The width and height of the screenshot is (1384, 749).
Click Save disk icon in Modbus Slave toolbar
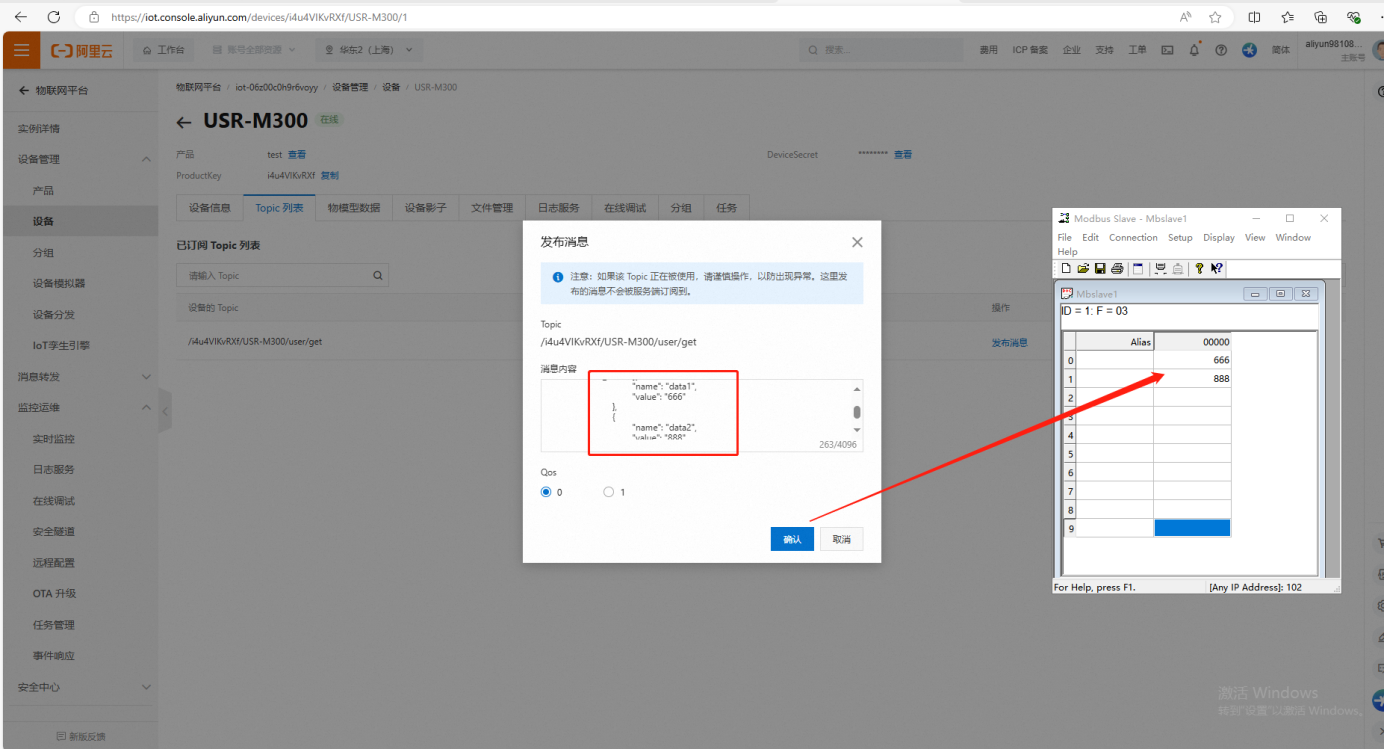[x=1100, y=268]
